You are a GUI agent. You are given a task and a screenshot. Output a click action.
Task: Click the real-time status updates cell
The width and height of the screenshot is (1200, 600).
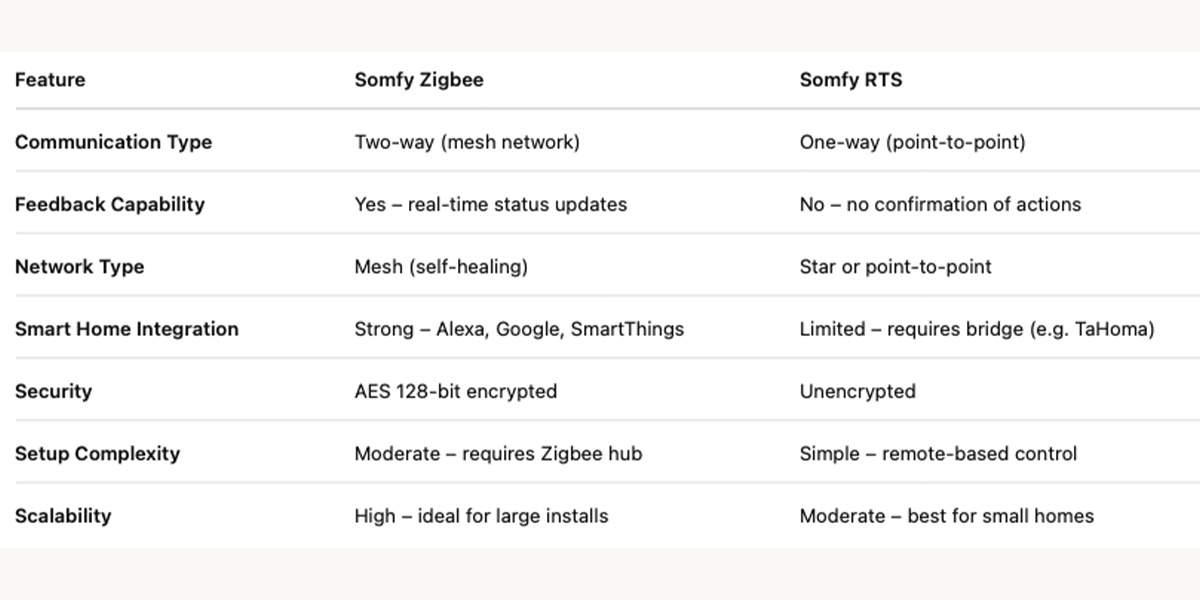(491, 204)
